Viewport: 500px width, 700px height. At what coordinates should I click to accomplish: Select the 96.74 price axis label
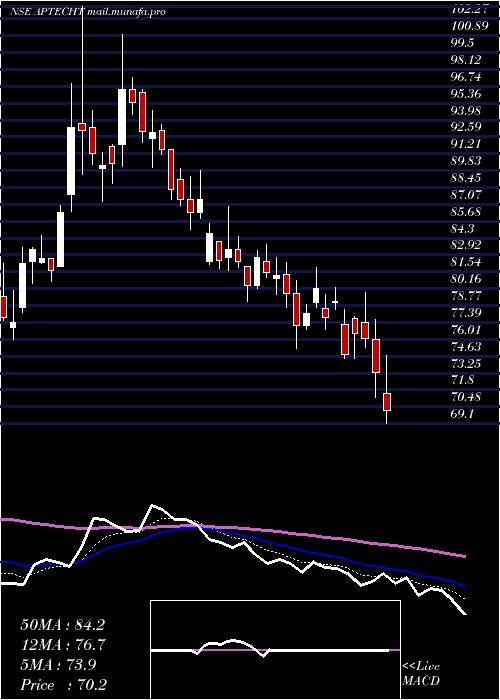click(466, 77)
